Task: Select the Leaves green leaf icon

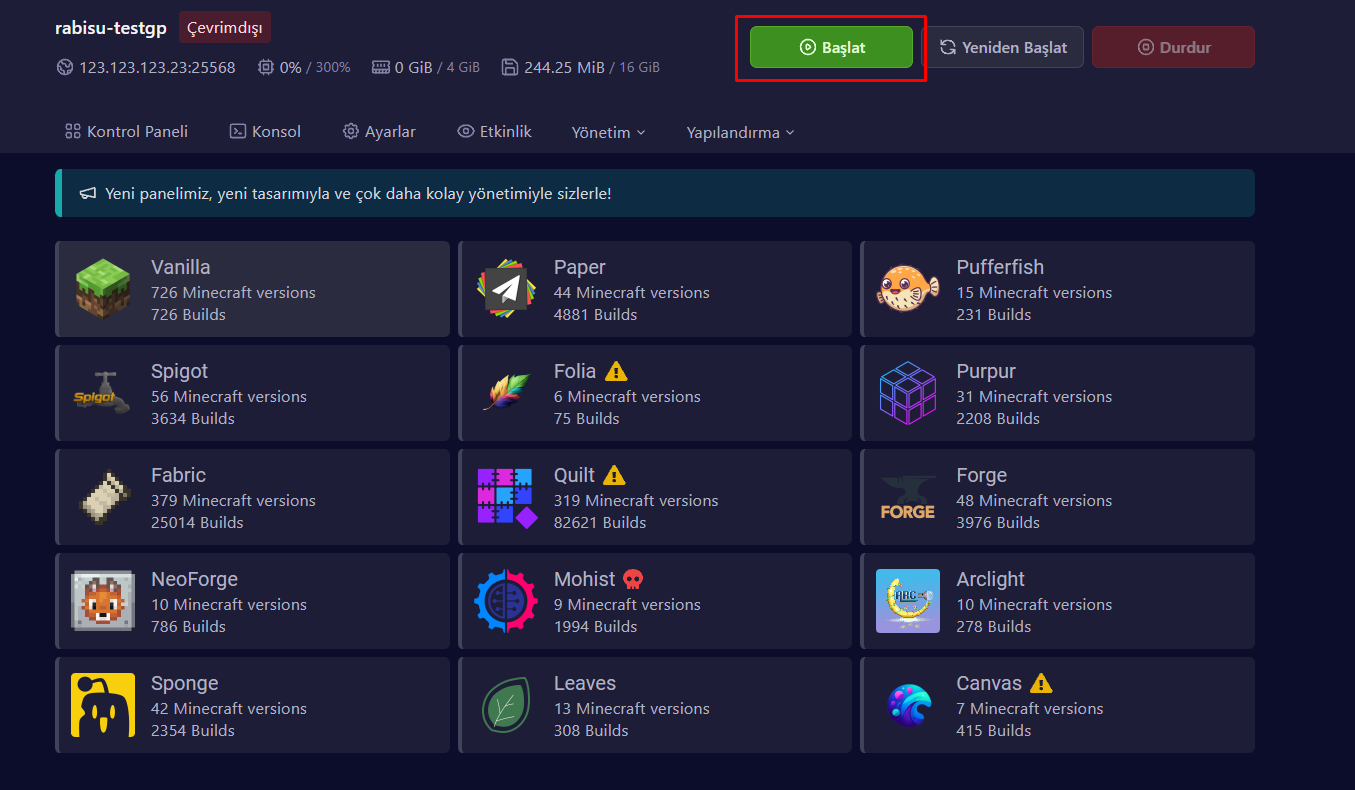Action: pos(506,705)
